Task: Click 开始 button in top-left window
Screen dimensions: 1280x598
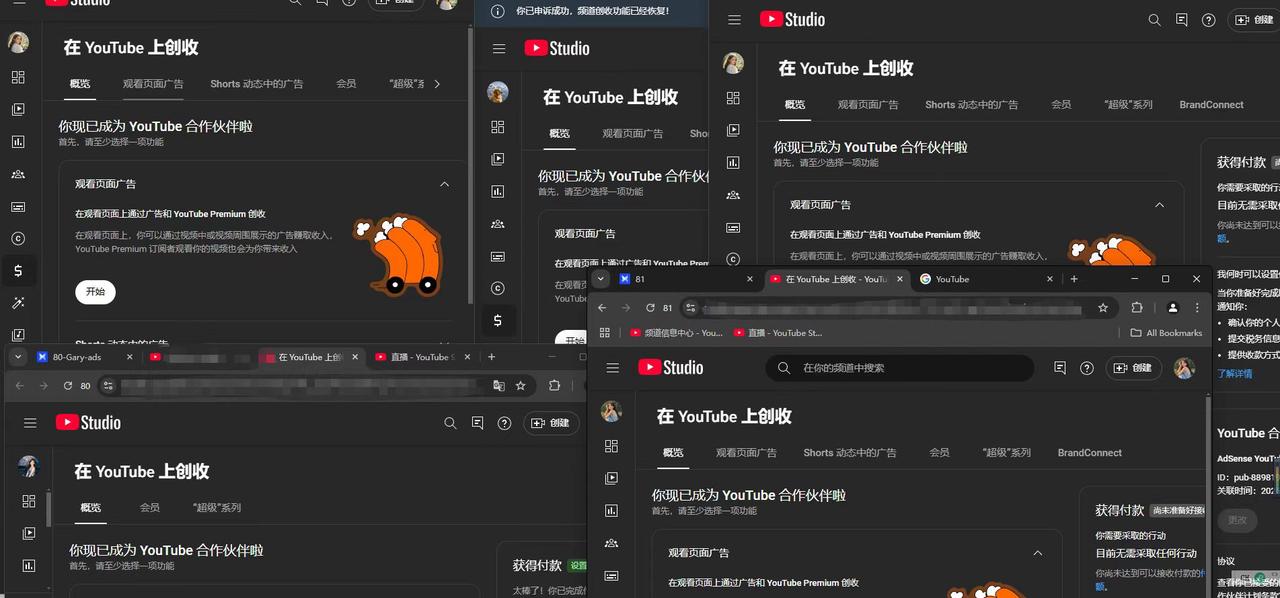Action: click(95, 292)
